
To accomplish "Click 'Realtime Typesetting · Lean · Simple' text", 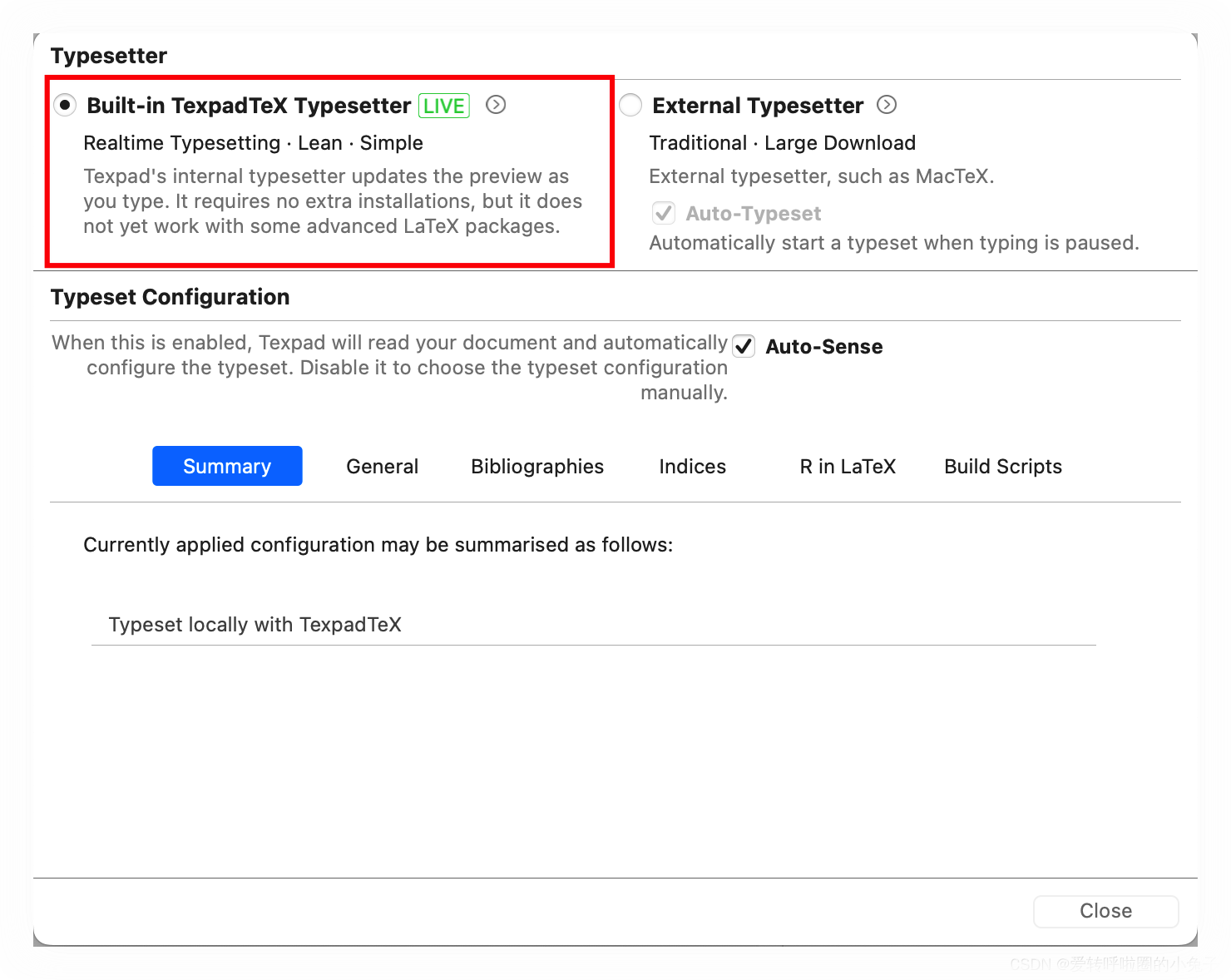I will tap(253, 143).
